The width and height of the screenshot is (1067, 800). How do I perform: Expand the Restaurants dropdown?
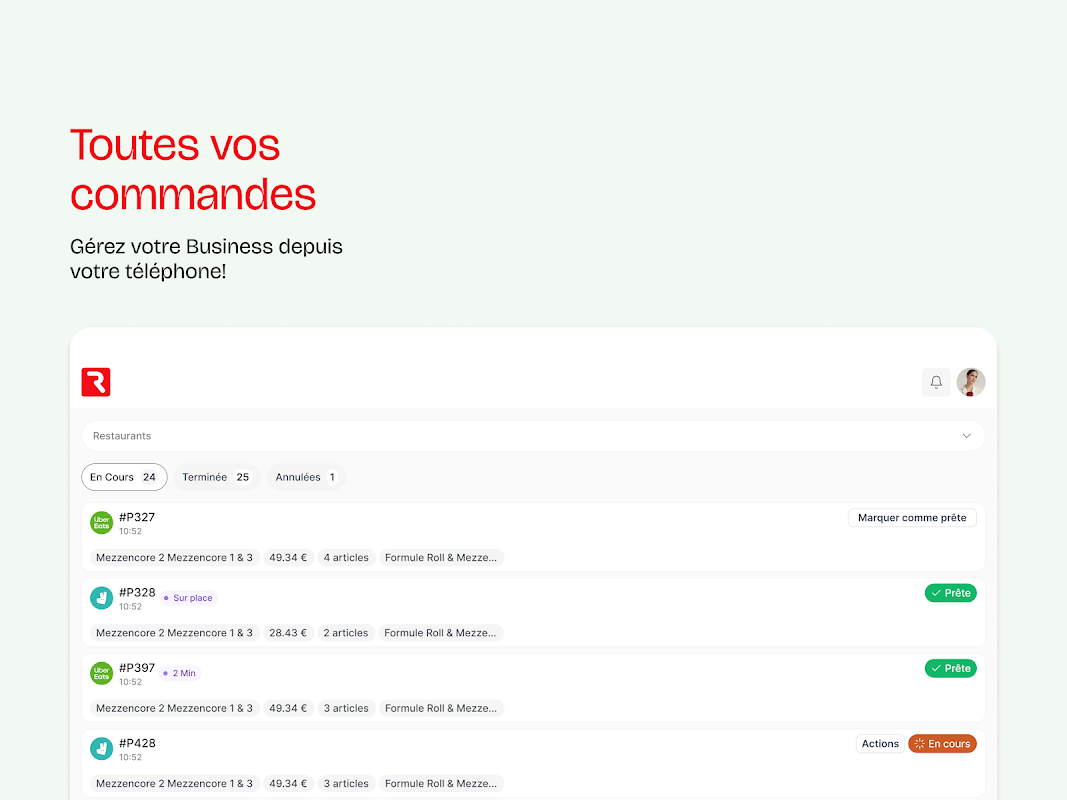click(x=533, y=436)
